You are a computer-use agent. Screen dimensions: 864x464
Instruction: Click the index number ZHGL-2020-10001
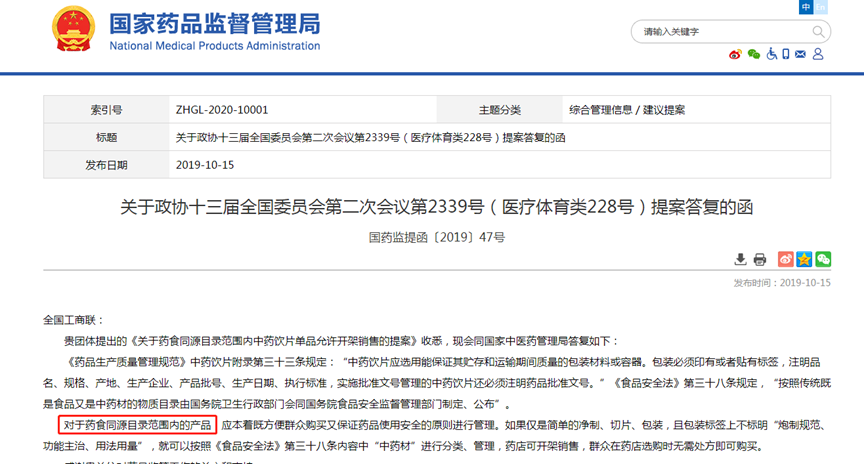(221, 110)
